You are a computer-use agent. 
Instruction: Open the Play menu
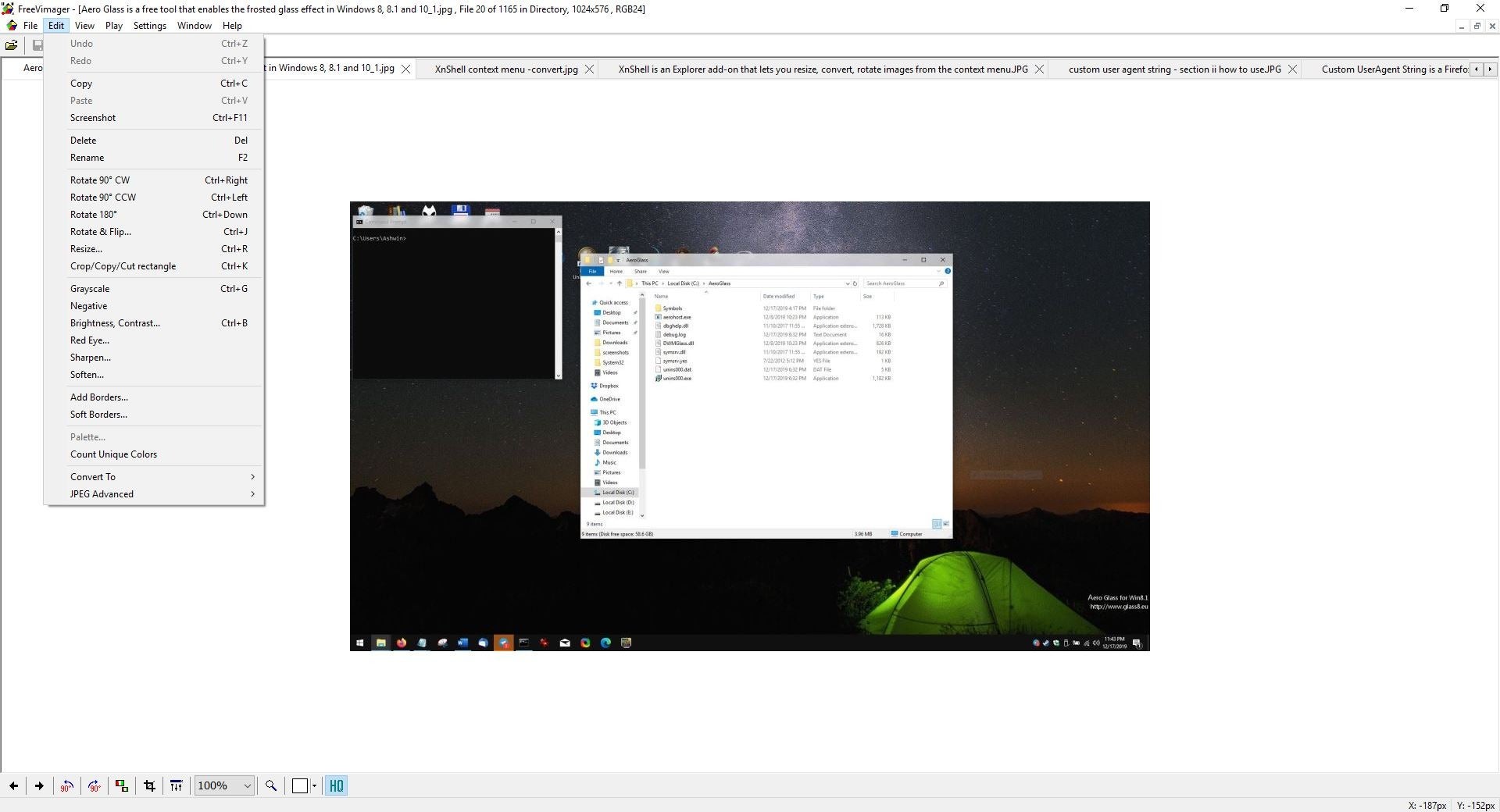pos(114,25)
